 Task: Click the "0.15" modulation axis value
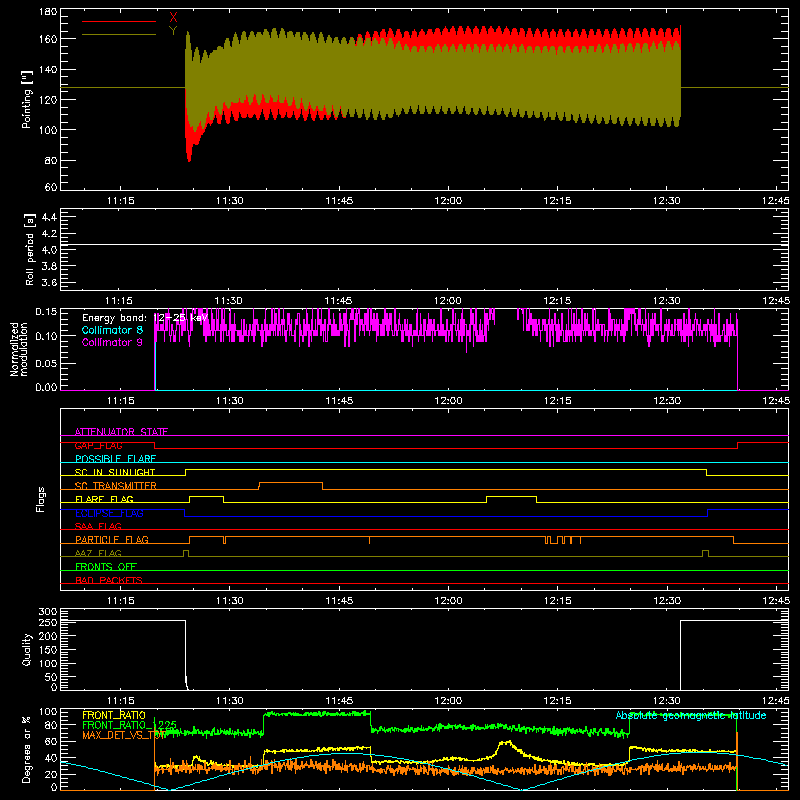pyautogui.click(x=46, y=311)
